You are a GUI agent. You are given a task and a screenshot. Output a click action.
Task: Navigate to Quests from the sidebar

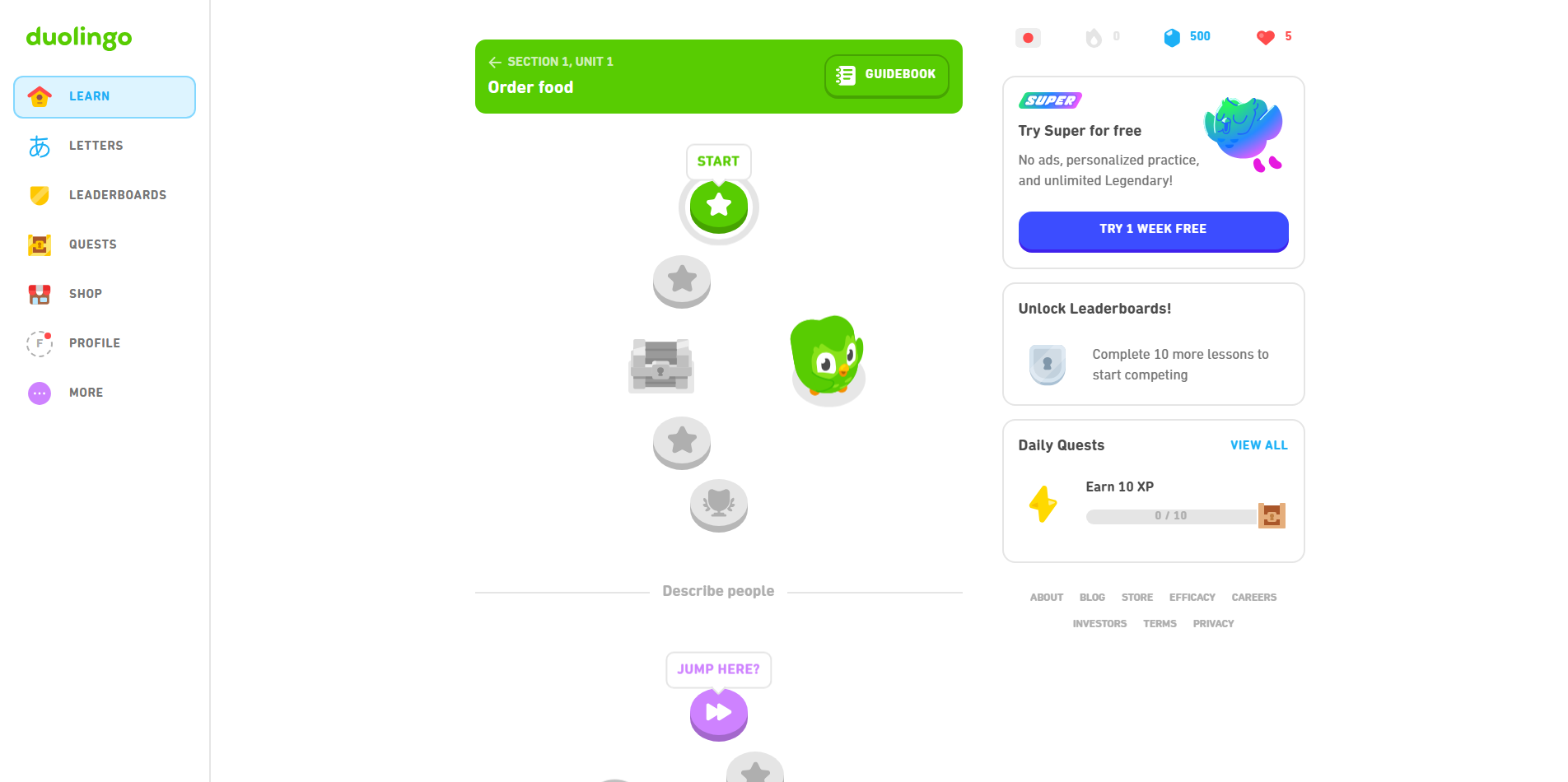tap(92, 244)
